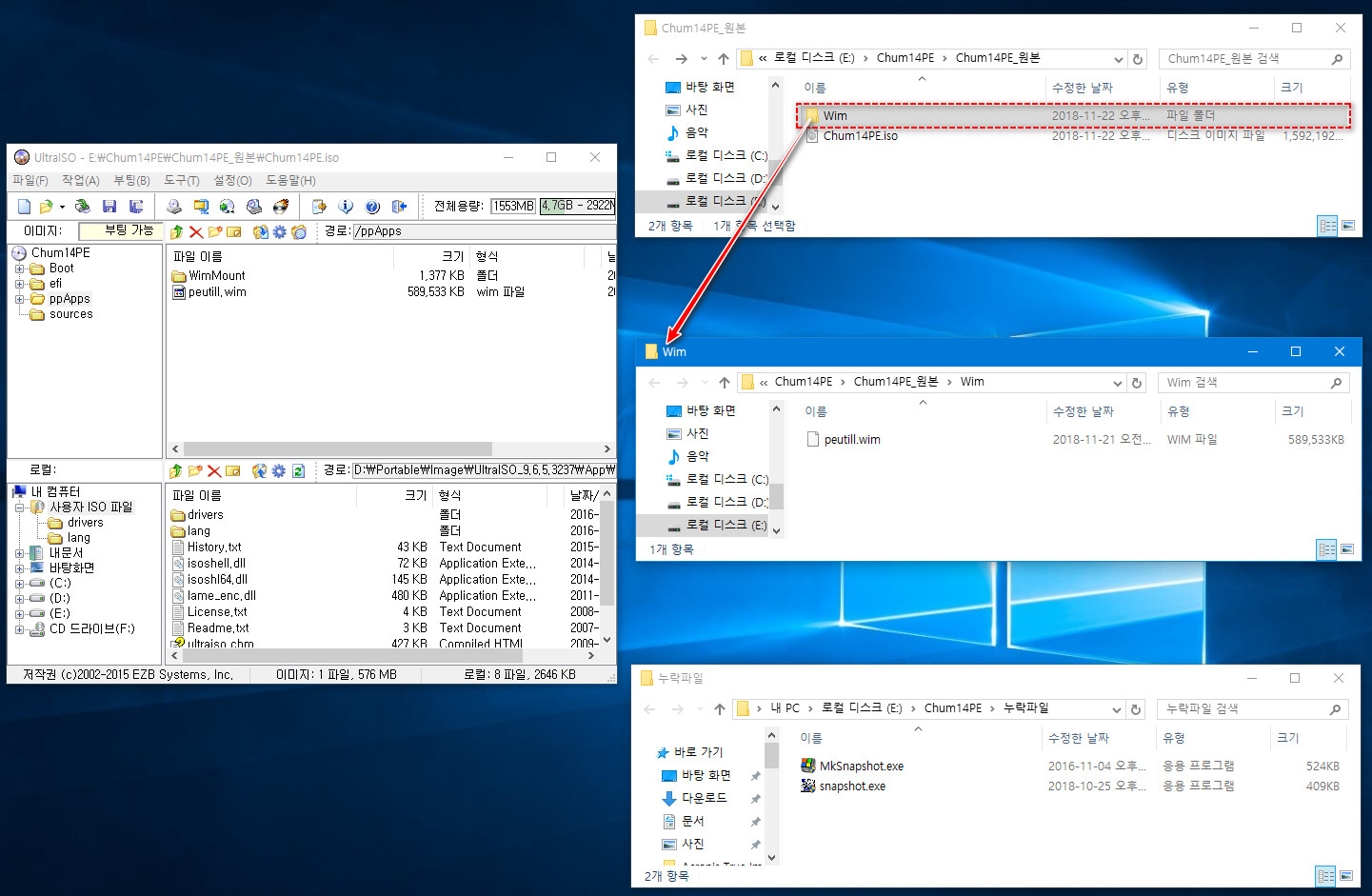Open address history dropdown in Wim window

[x=1117, y=383]
